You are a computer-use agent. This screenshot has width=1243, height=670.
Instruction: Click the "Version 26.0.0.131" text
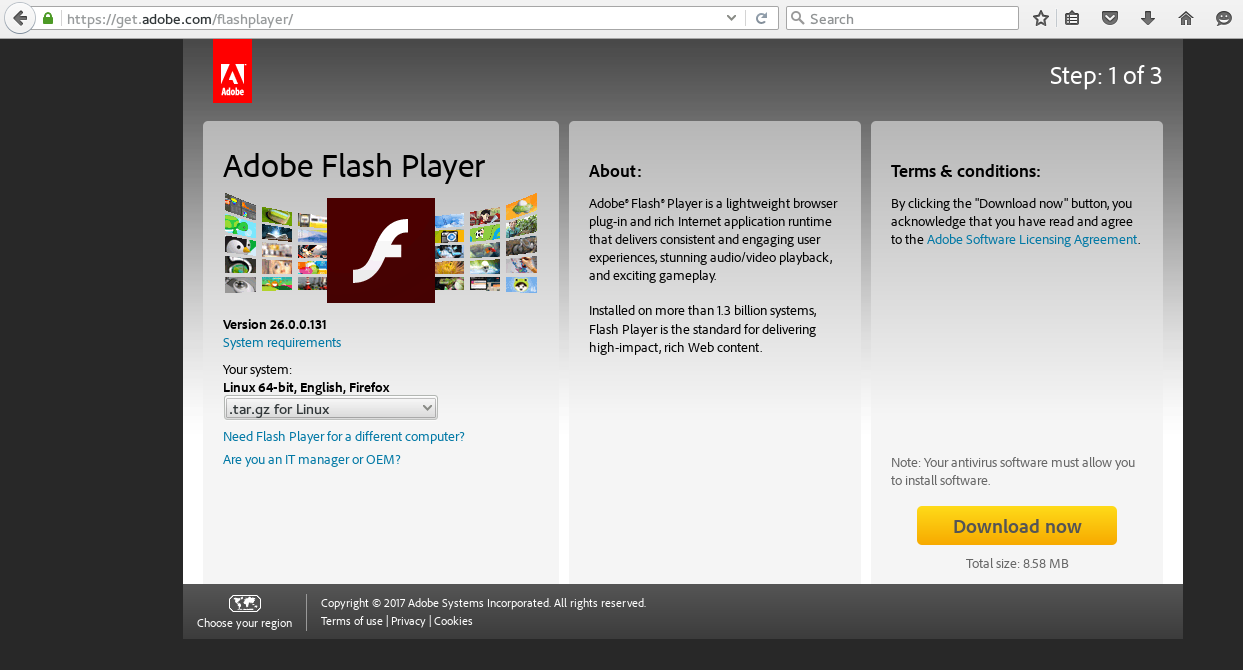275,324
